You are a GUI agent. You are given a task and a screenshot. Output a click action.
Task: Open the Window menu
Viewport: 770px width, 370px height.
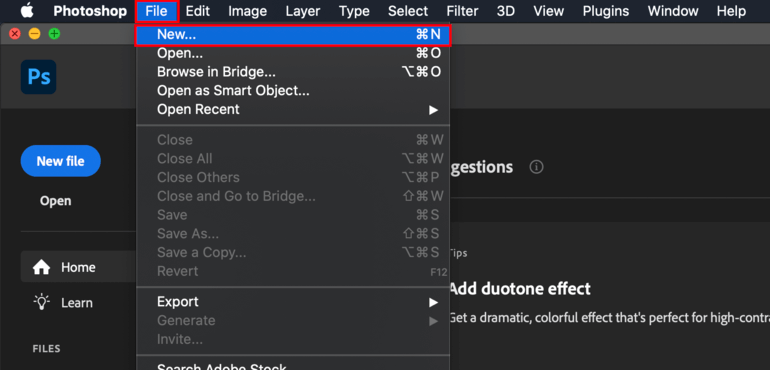[673, 11]
